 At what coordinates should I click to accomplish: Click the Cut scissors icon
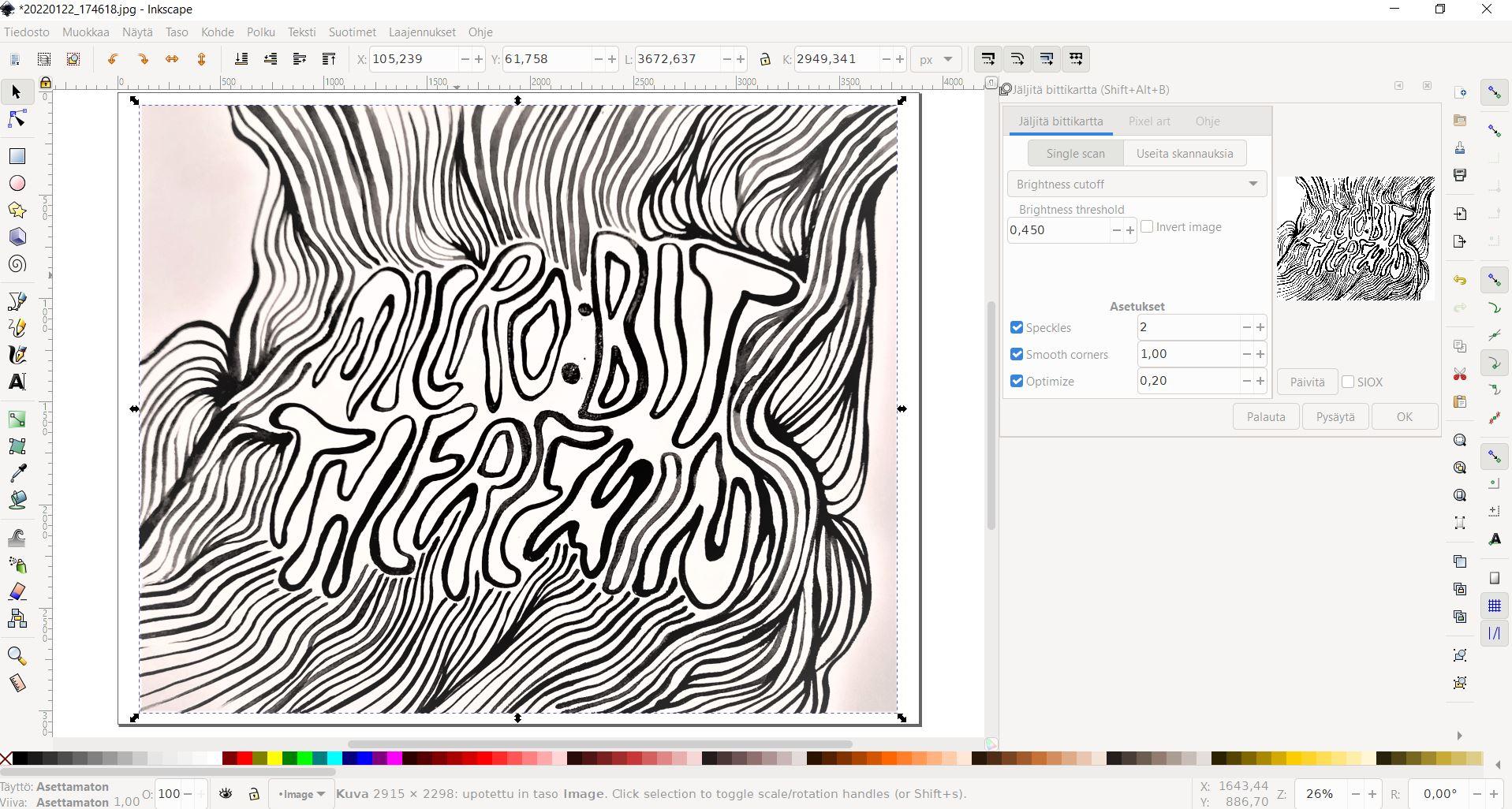coord(1460,374)
